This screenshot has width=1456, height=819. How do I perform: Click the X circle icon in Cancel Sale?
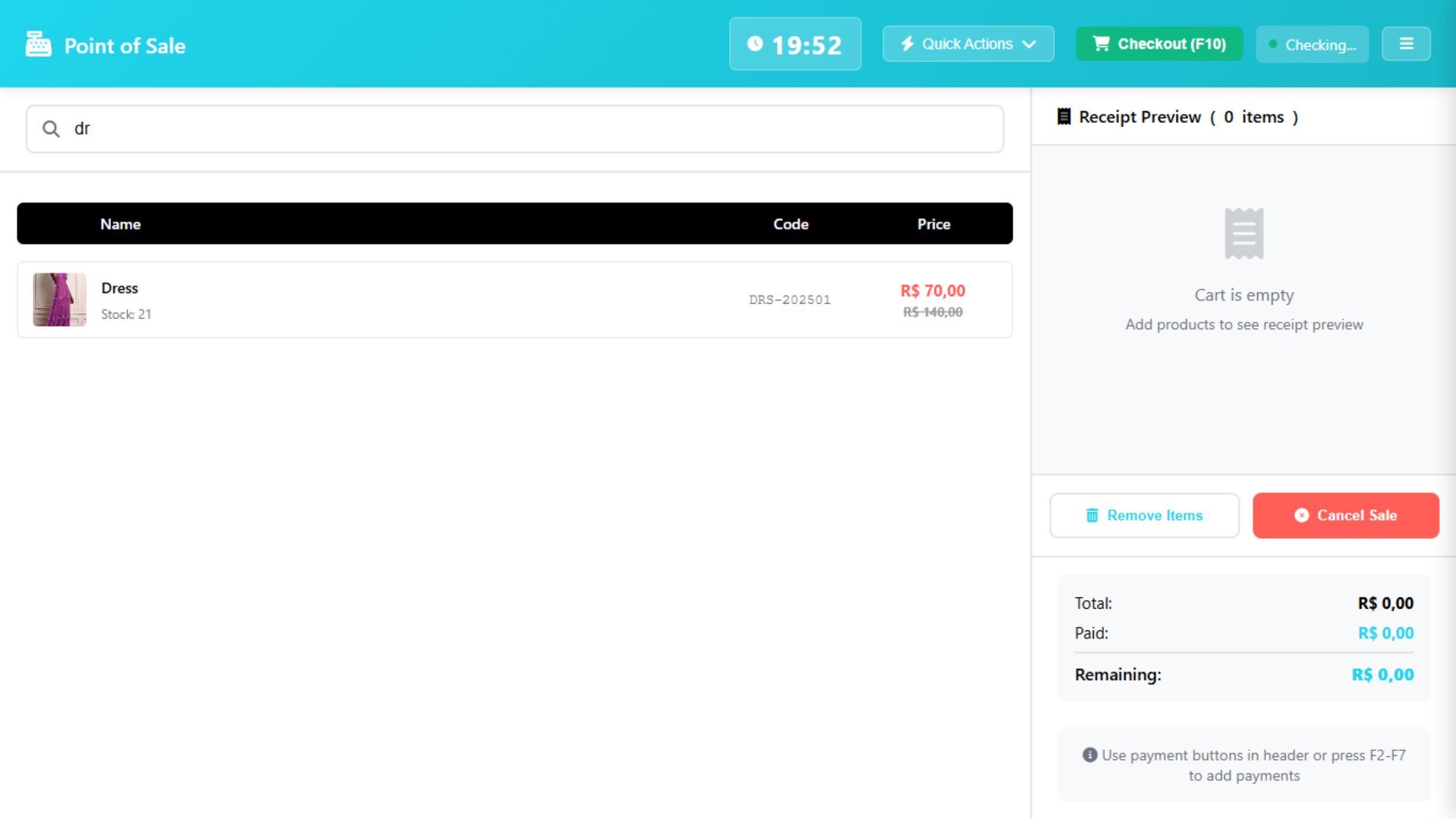(1301, 515)
